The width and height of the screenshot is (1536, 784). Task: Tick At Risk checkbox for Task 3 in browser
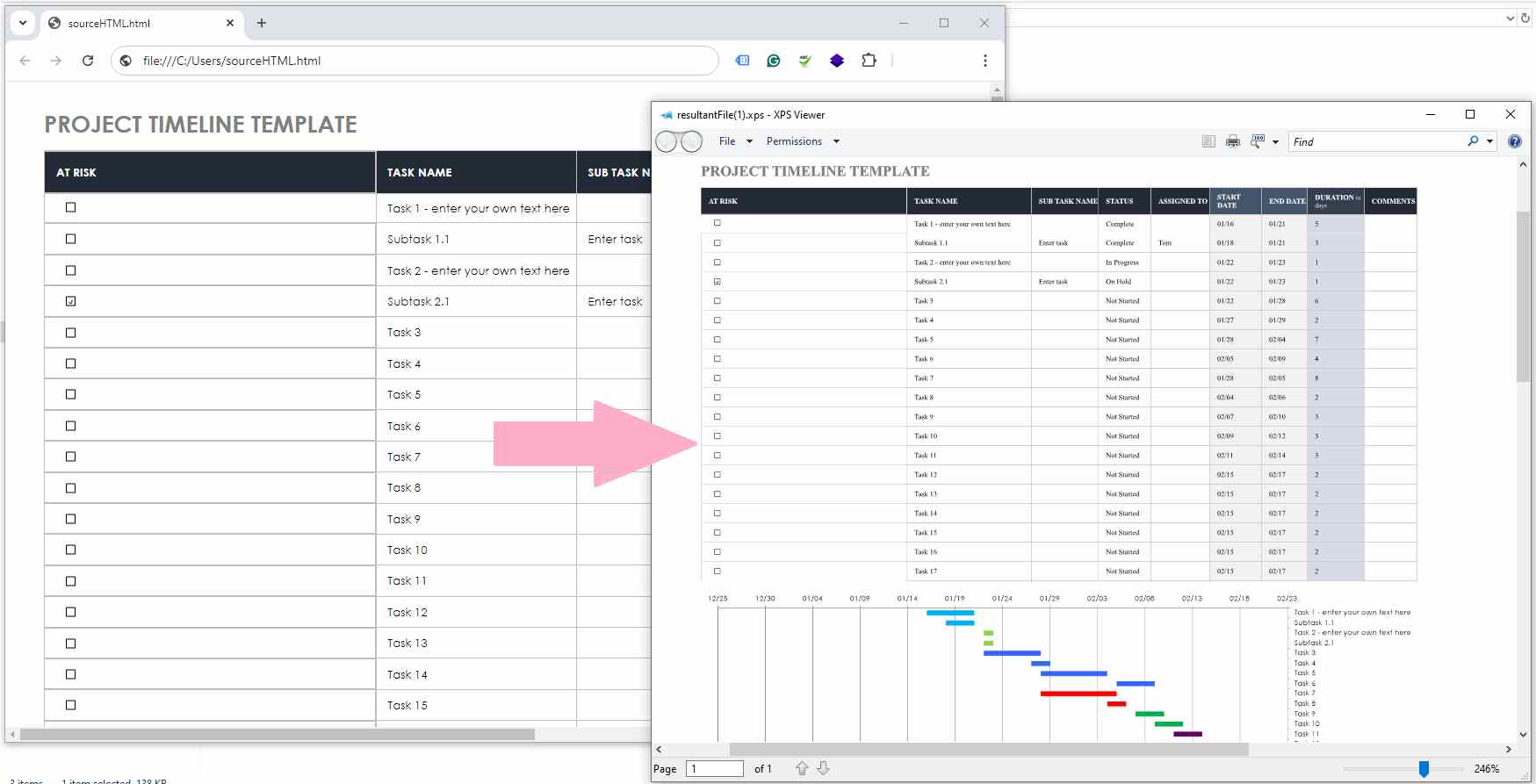71,333
